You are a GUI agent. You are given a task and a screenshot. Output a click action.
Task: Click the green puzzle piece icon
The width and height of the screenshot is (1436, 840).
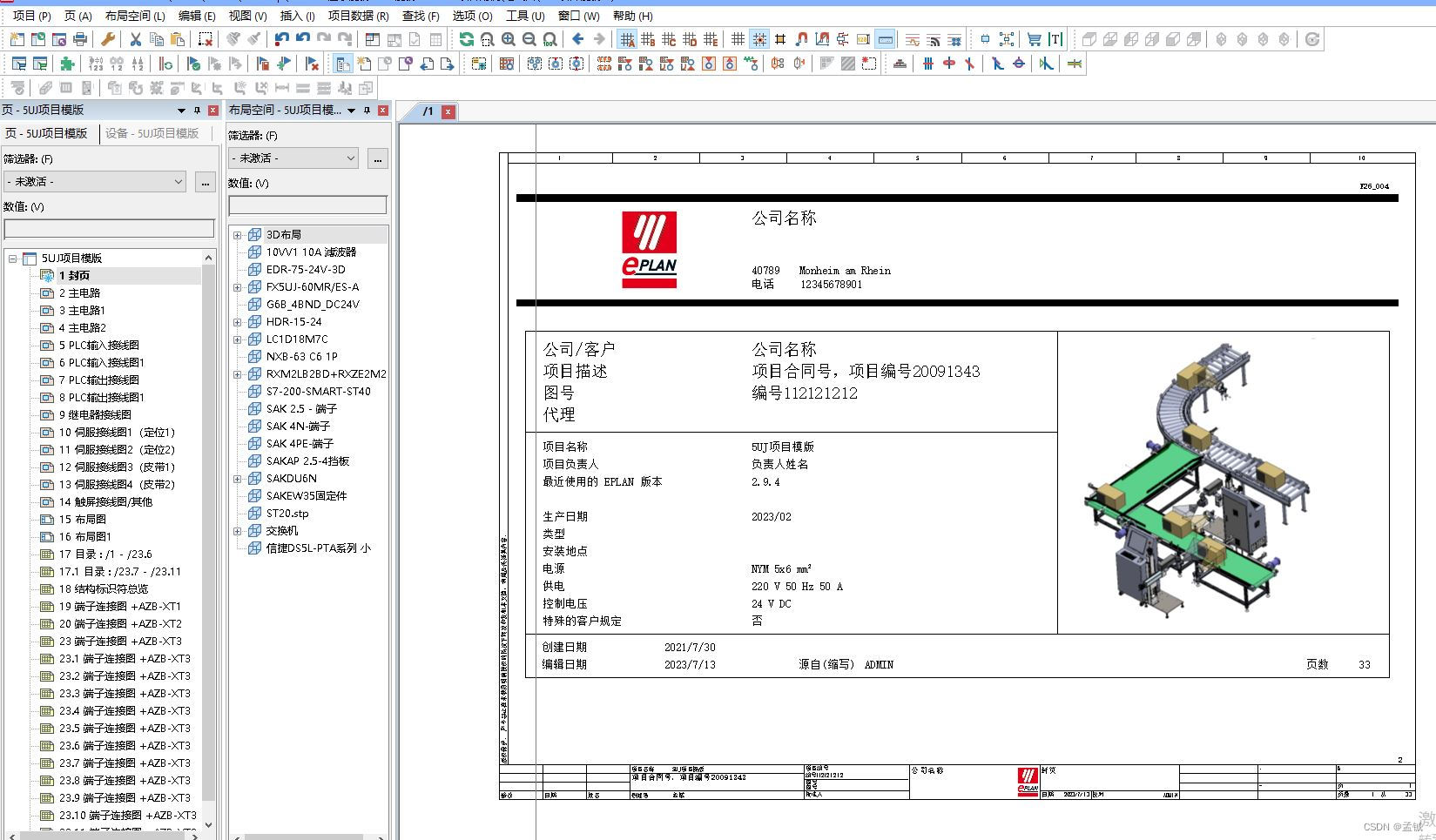pos(67,64)
